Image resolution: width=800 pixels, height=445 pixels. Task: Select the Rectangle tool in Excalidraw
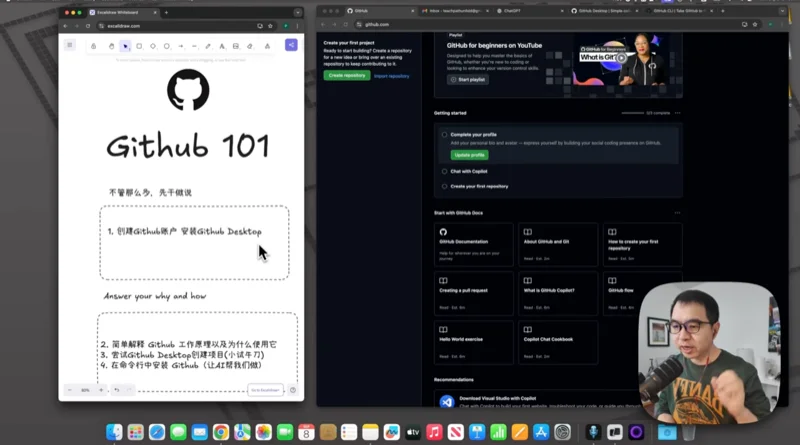(139, 46)
